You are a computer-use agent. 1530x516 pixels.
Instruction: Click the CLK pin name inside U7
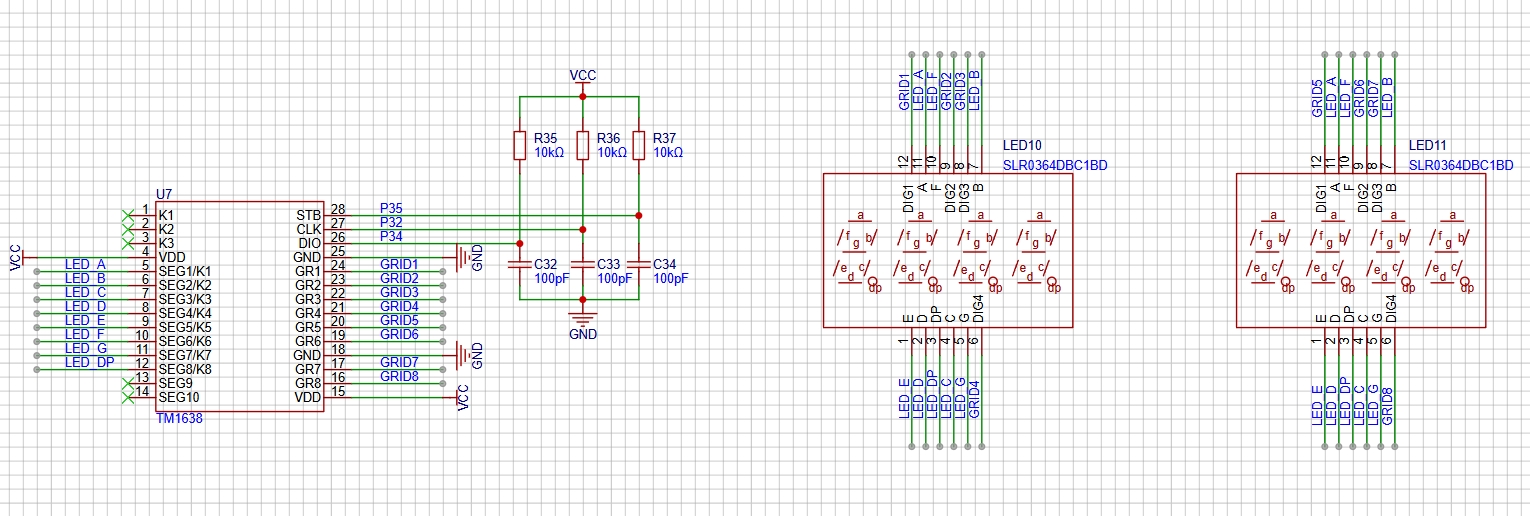[x=309, y=229]
